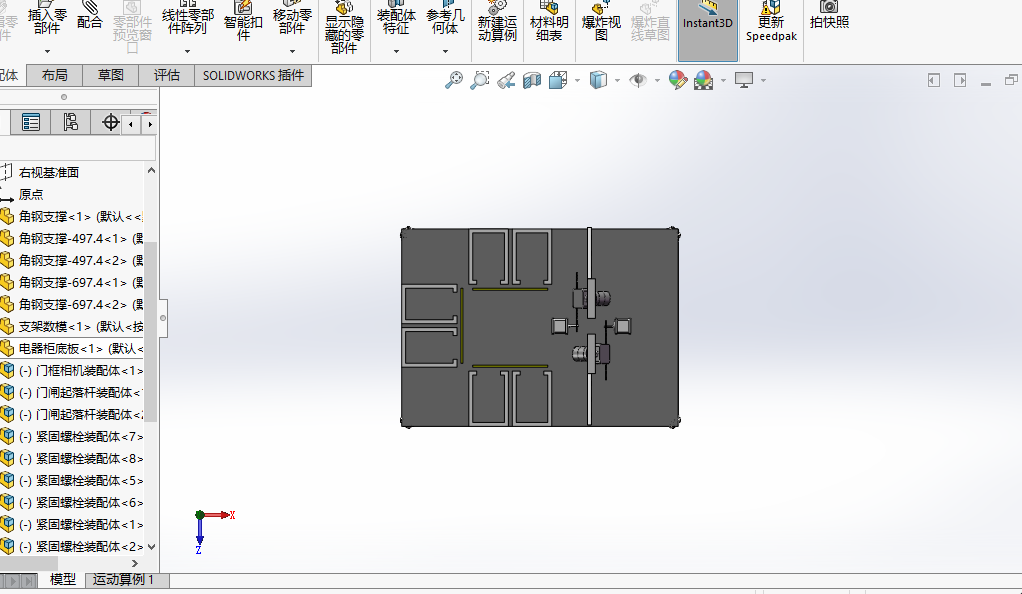This screenshot has height=594, width=1022.
Task: Click Apply Scene icon
Action: point(703,80)
